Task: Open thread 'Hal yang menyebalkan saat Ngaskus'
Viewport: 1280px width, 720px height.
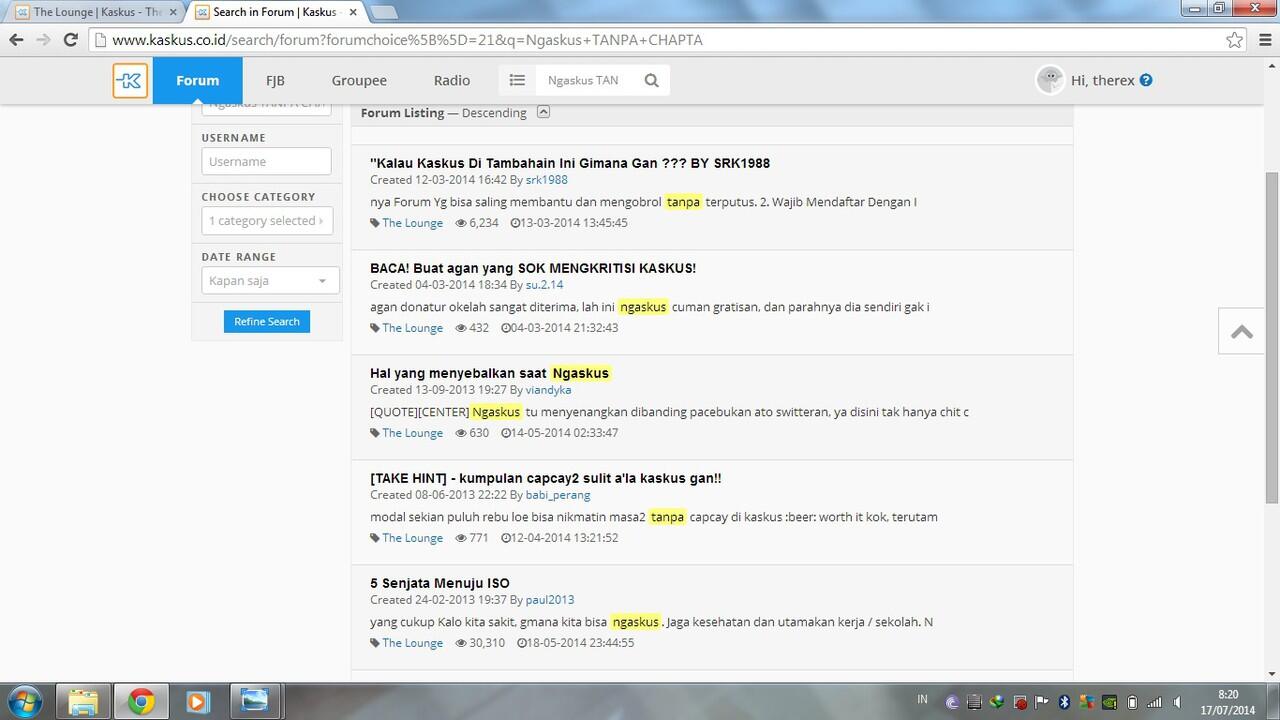Action: pos(489,373)
